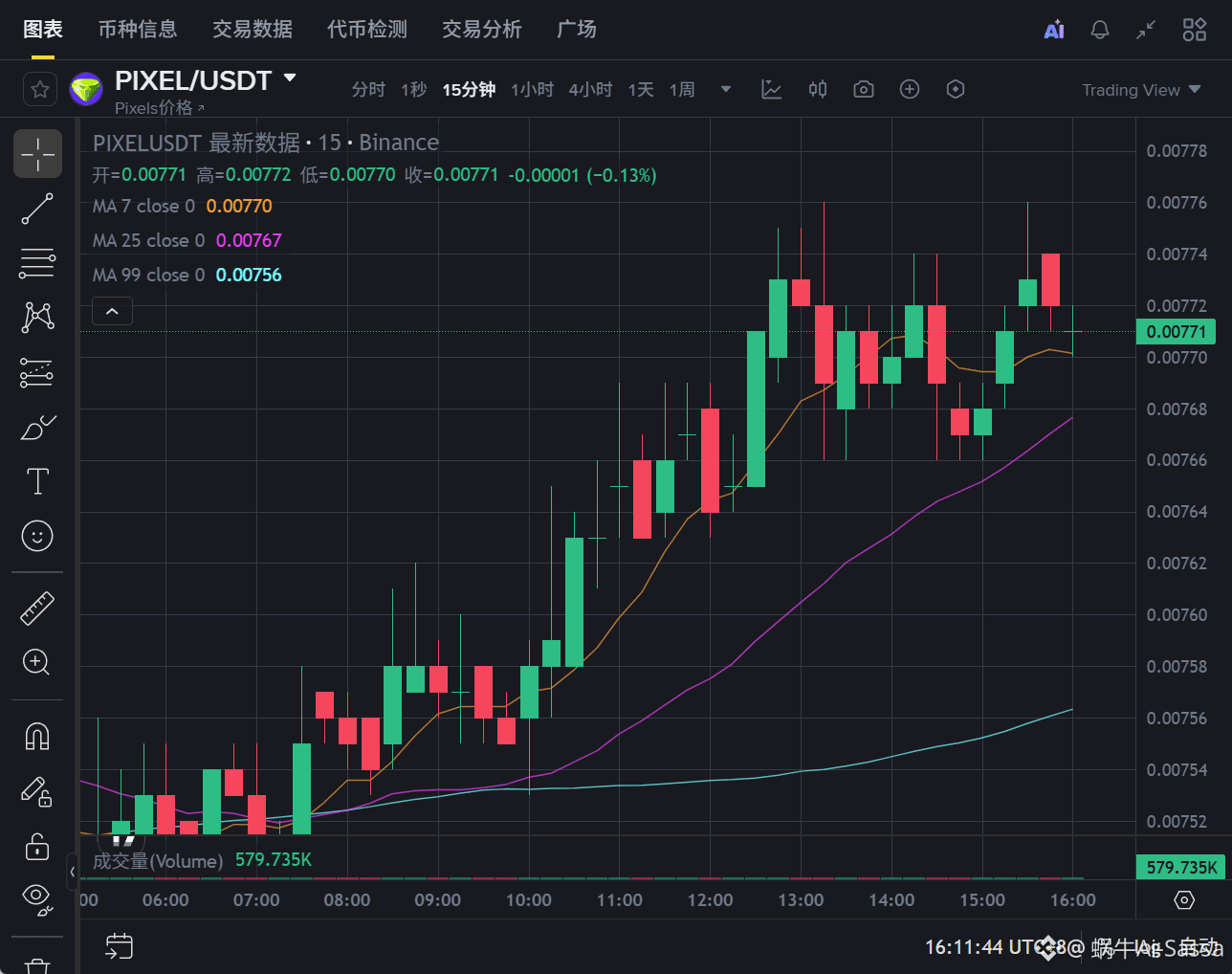This screenshot has width=1232, height=974.
Task: Select the 1小时 timeframe
Action: tap(533, 90)
